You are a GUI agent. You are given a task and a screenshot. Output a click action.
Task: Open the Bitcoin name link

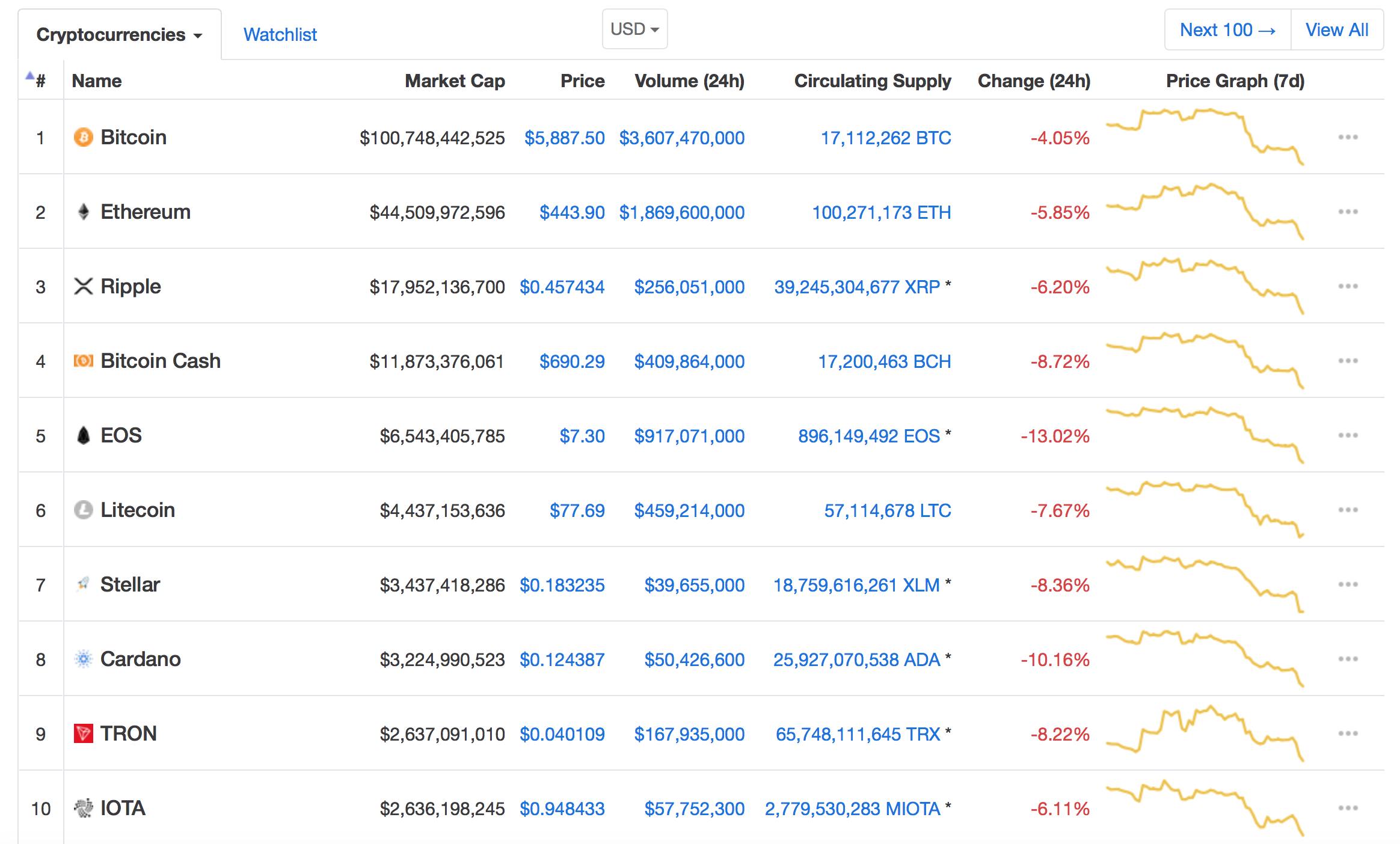134,137
